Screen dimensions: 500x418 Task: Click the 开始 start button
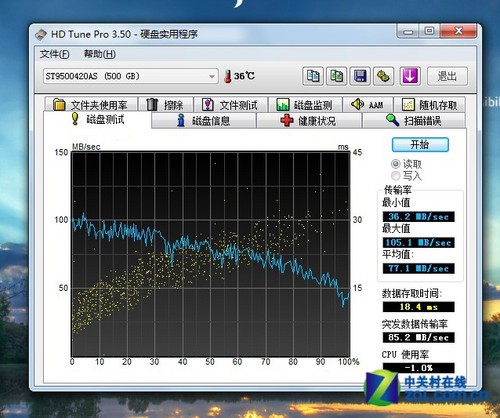[420, 145]
